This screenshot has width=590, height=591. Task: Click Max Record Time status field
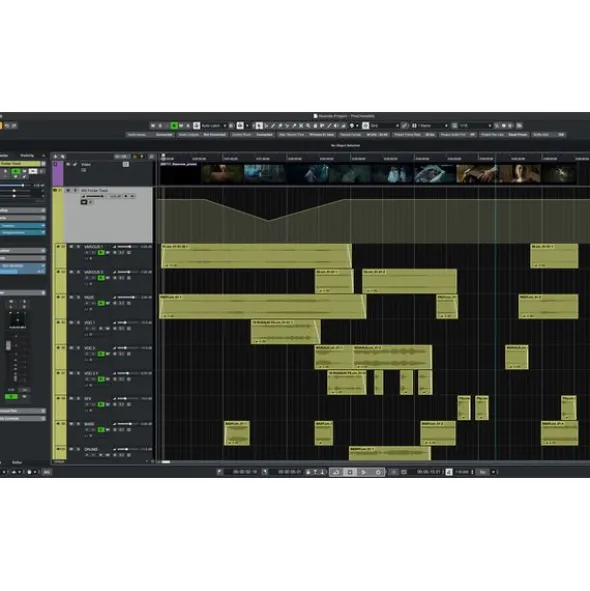306,135
